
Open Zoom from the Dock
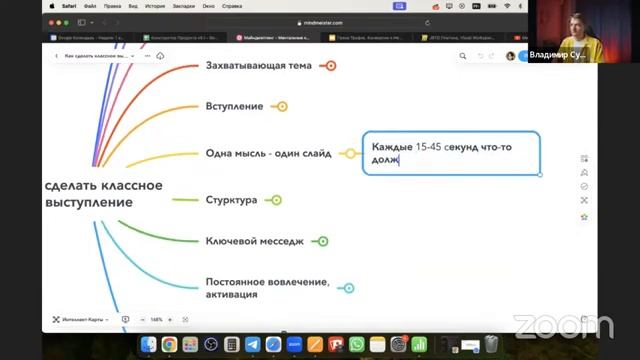coord(294,345)
